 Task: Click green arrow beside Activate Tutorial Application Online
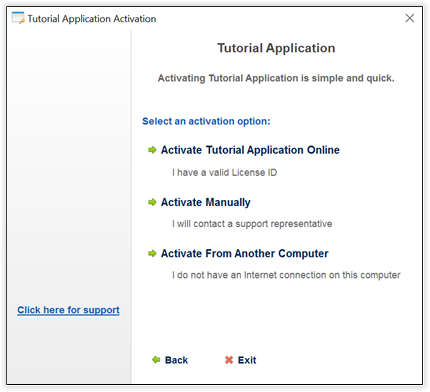point(152,150)
